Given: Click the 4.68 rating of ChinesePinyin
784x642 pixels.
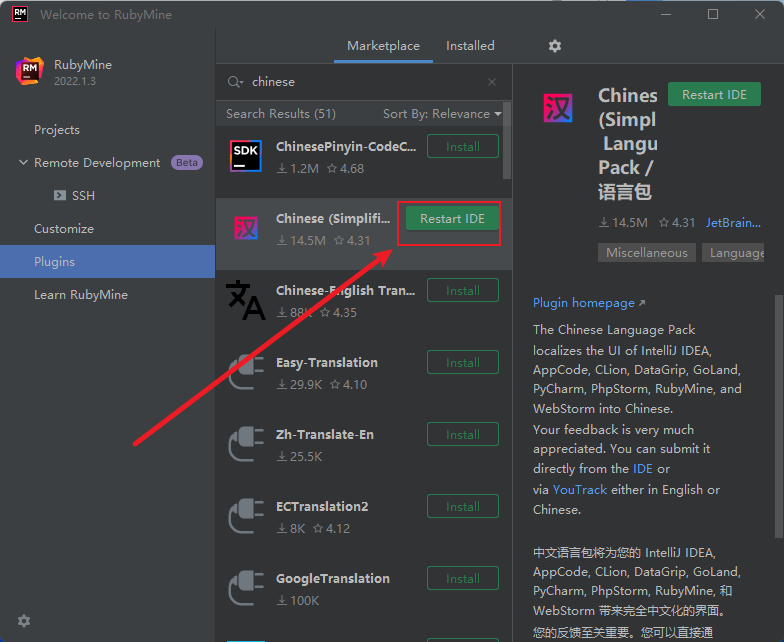Looking at the screenshot, I should pyautogui.click(x=346, y=169).
